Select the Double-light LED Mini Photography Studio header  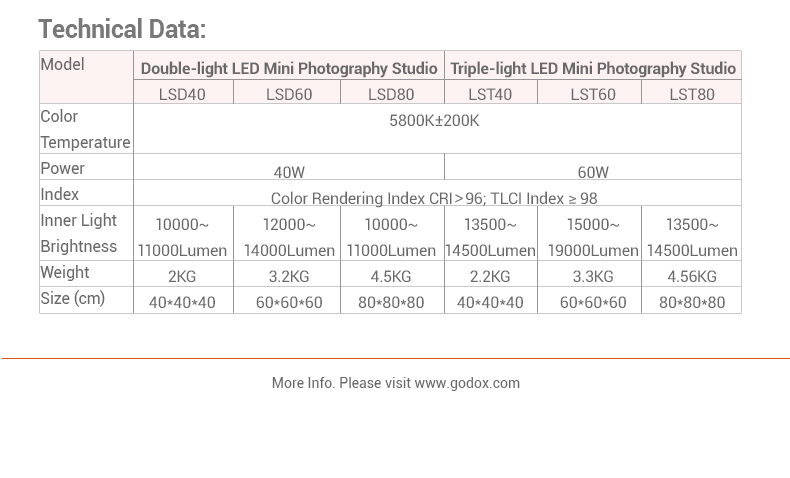point(289,69)
